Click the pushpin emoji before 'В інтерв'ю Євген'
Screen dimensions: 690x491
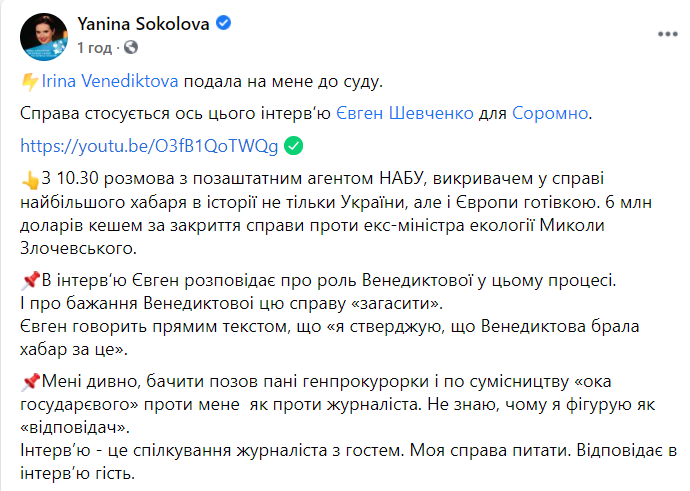click(30, 281)
